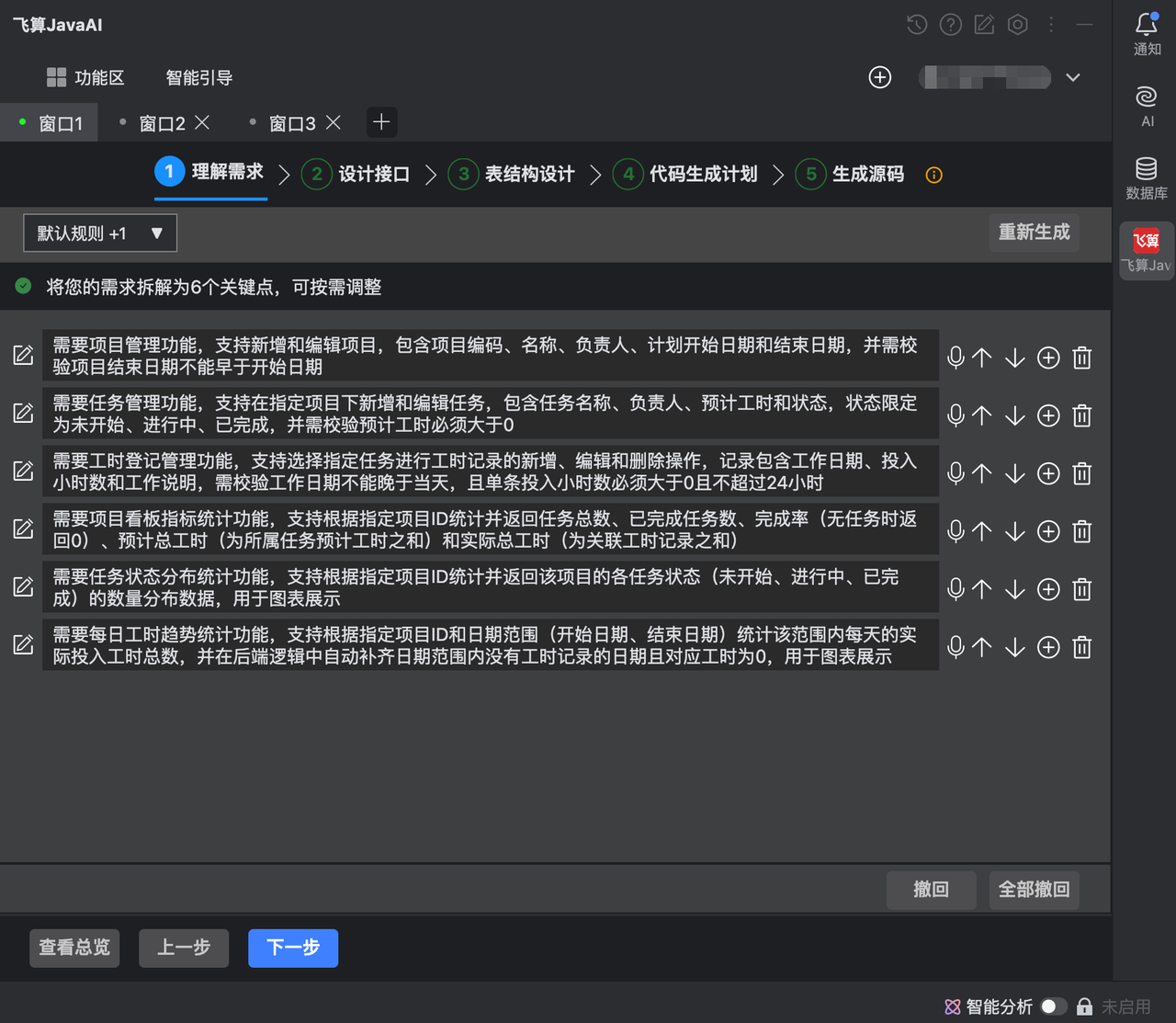The image size is (1176, 1023).
Task: Go to step 3 表结构设计
Action: (511, 174)
